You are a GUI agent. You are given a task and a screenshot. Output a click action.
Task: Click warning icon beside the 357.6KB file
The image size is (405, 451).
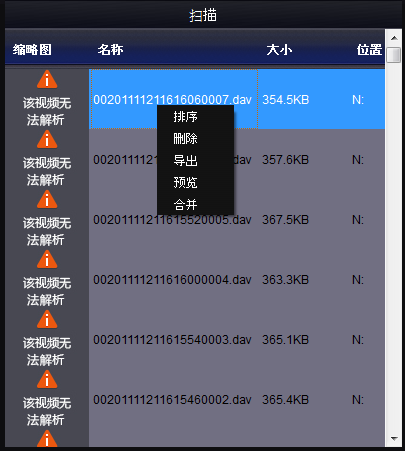pyautogui.click(x=47, y=139)
